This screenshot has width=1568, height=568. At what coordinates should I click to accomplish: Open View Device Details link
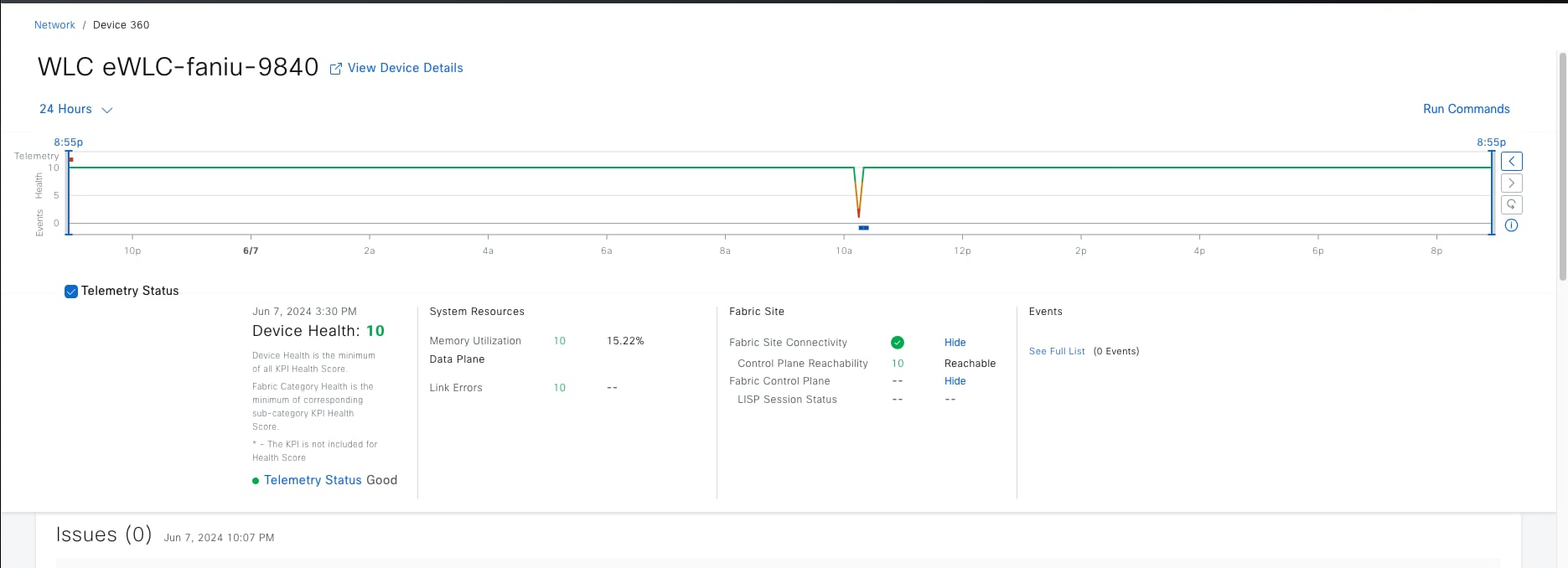coord(405,68)
